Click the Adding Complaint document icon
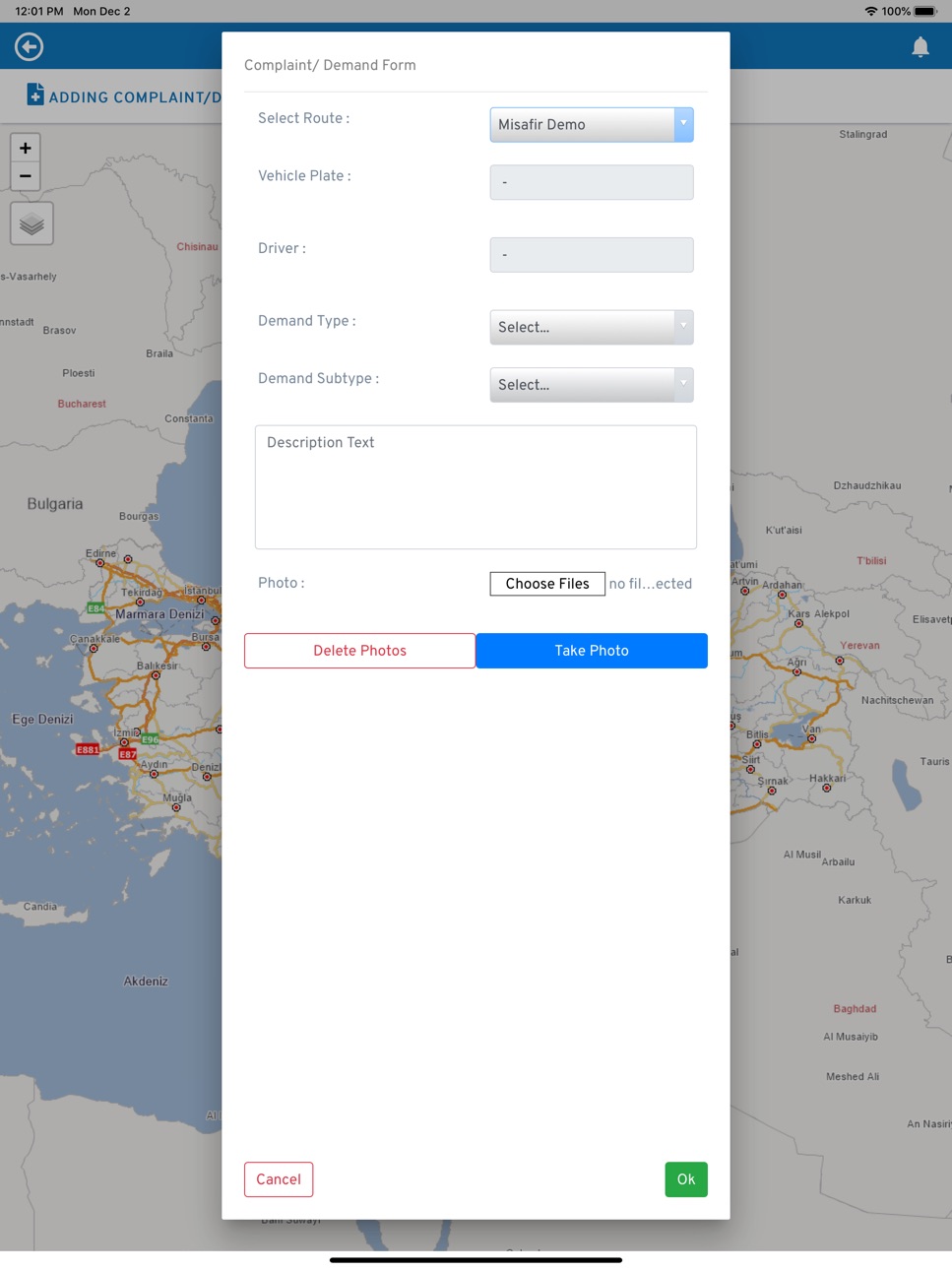 35,95
